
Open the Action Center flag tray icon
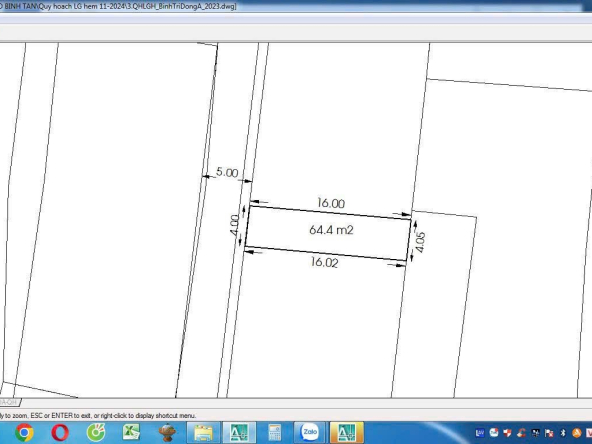tap(549, 433)
